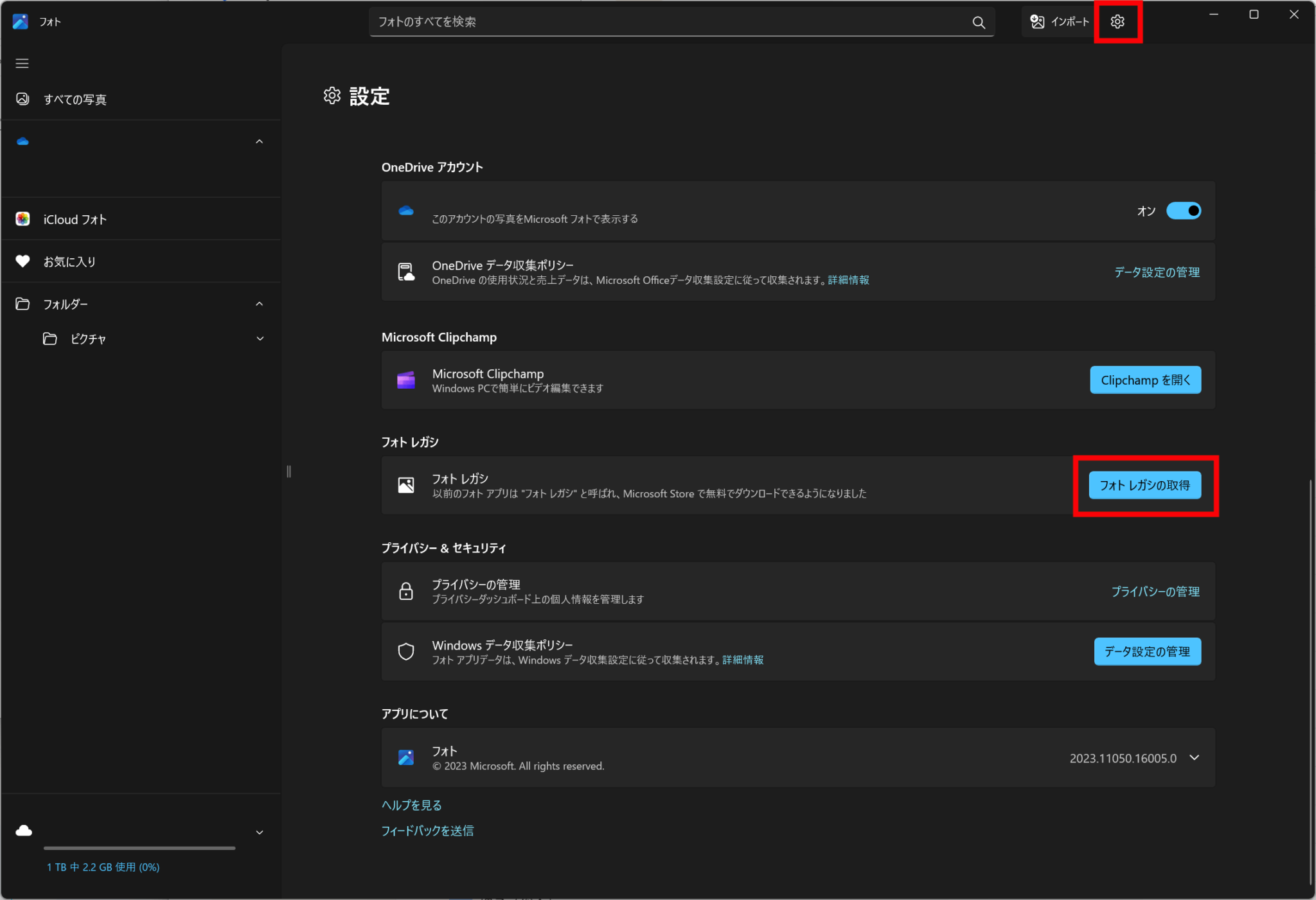Viewport: 1316px width, 900px height.
Task: Select すべての写真 in the sidebar
Action: click(x=75, y=100)
